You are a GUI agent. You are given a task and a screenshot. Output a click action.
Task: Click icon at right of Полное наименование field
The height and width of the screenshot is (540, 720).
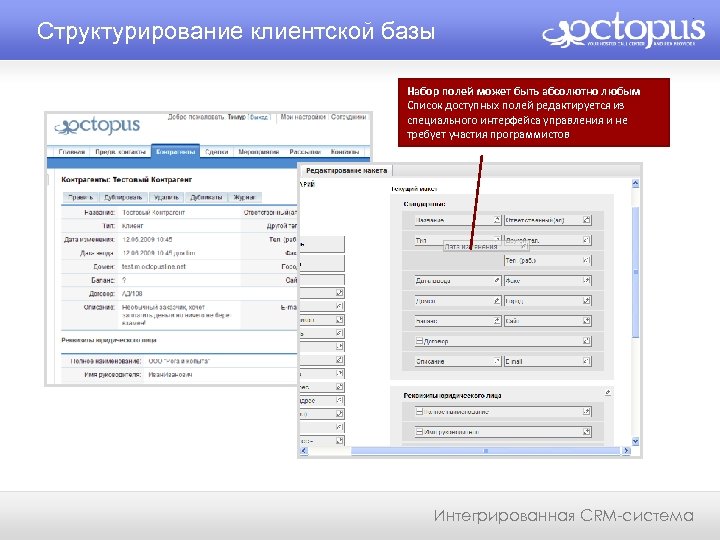point(586,412)
